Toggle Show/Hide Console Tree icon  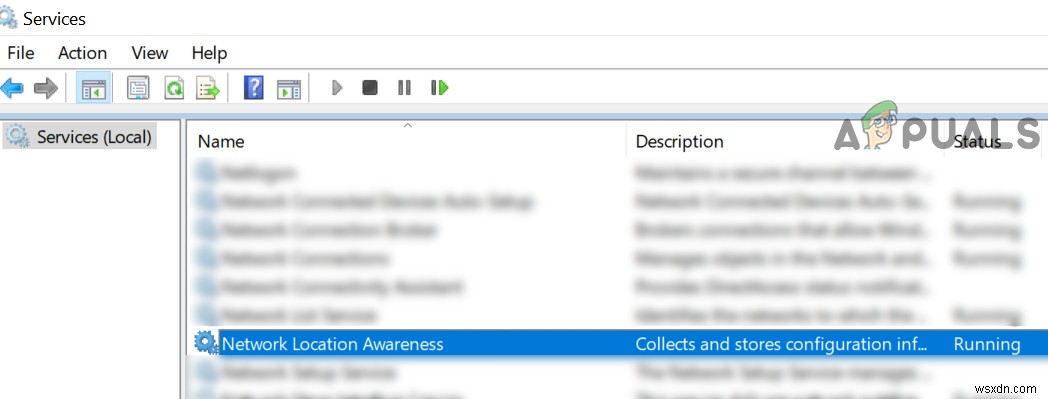pos(93,88)
